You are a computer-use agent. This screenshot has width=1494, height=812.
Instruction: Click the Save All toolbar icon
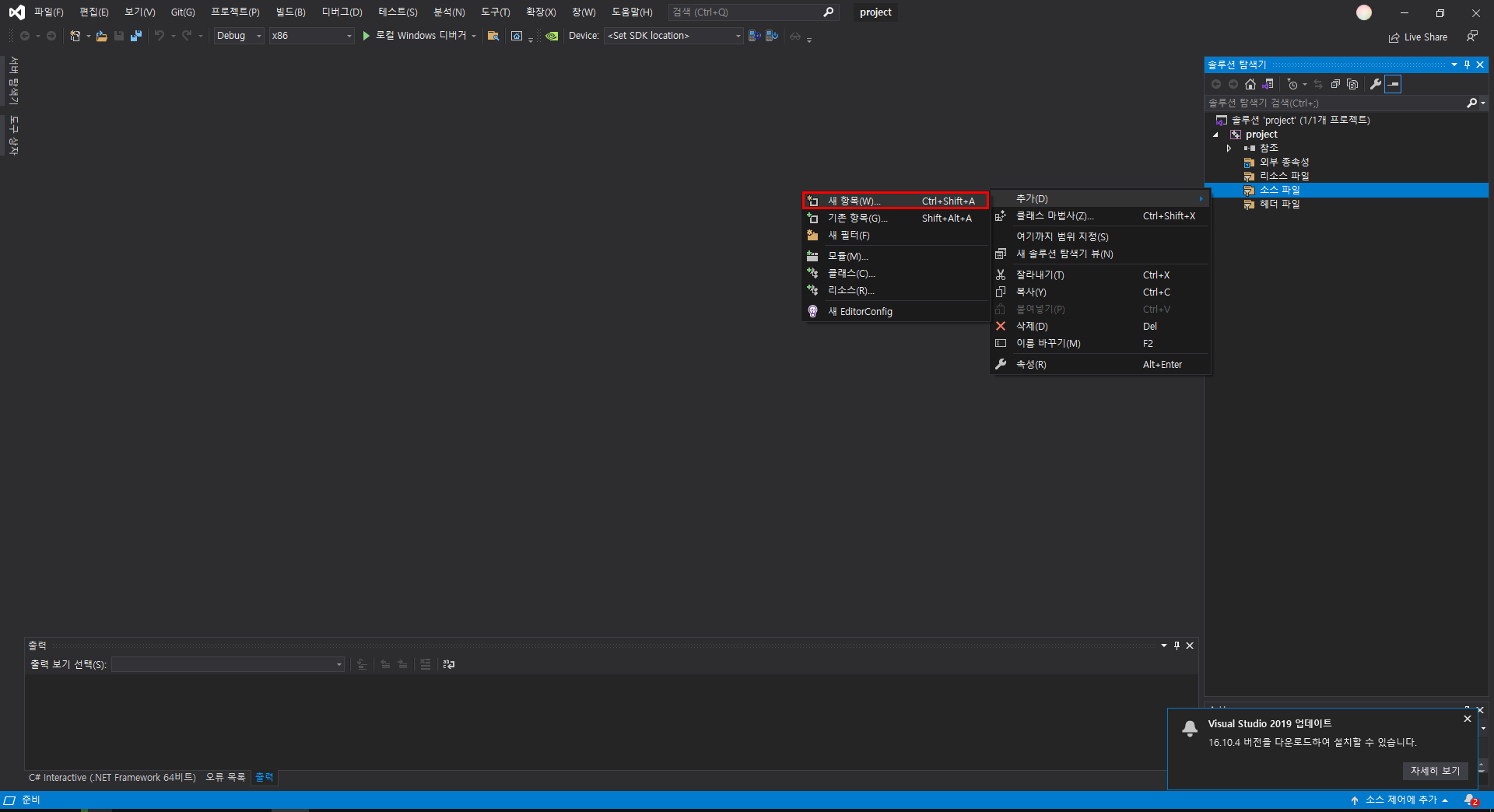pos(136,36)
